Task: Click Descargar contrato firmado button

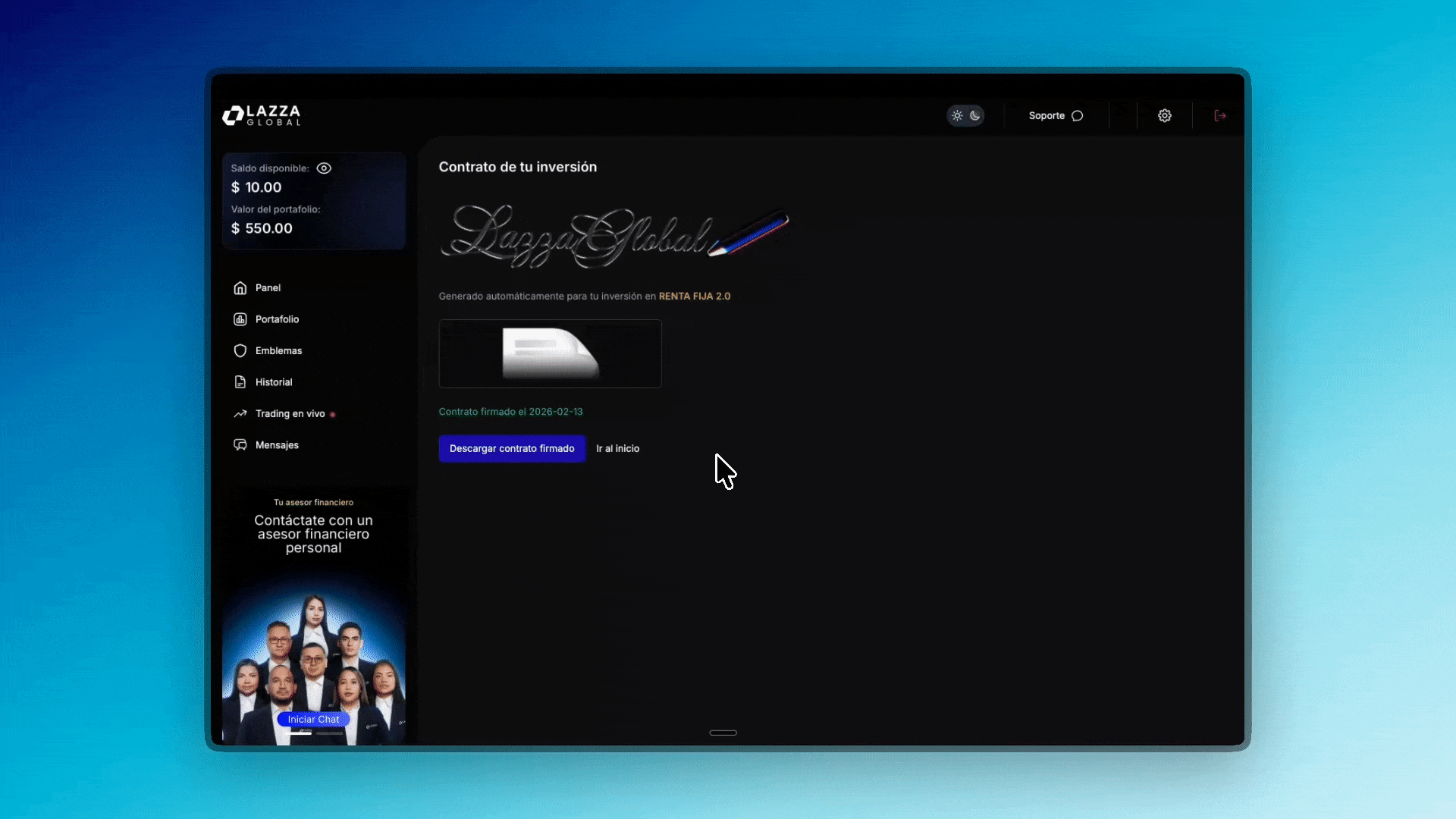Action: point(512,449)
